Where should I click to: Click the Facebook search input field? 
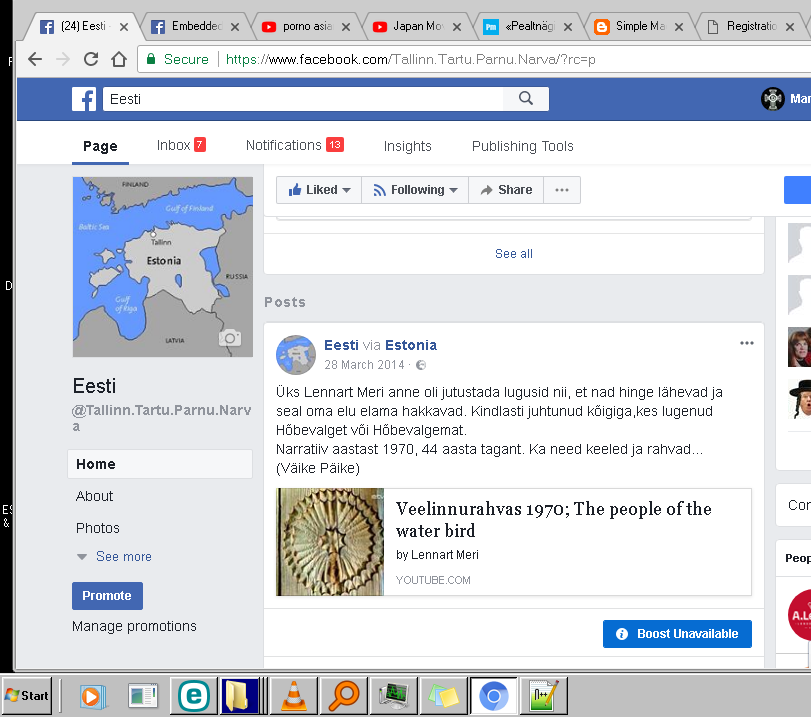point(303,99)
